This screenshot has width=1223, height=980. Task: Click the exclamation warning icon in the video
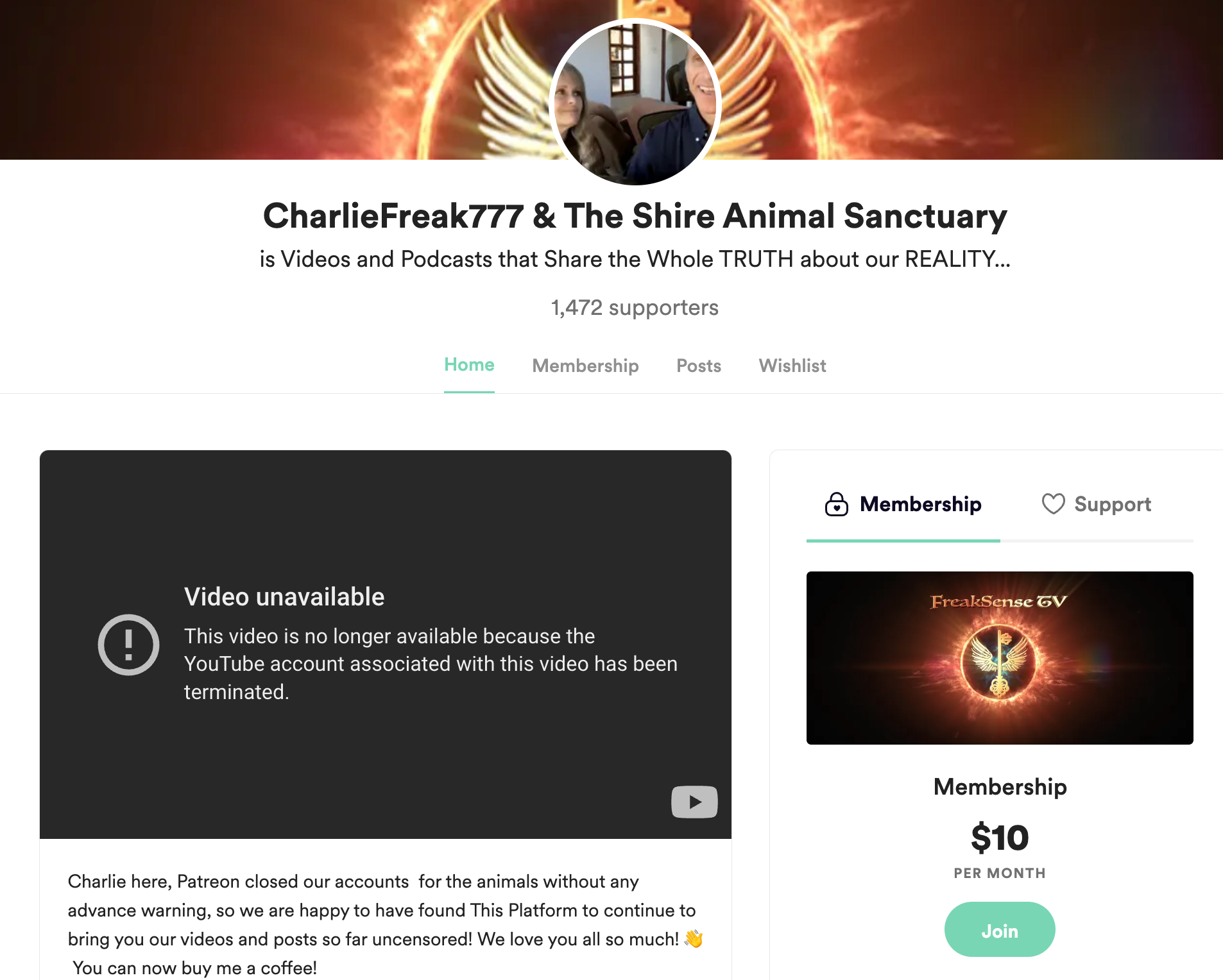[128, 645]
